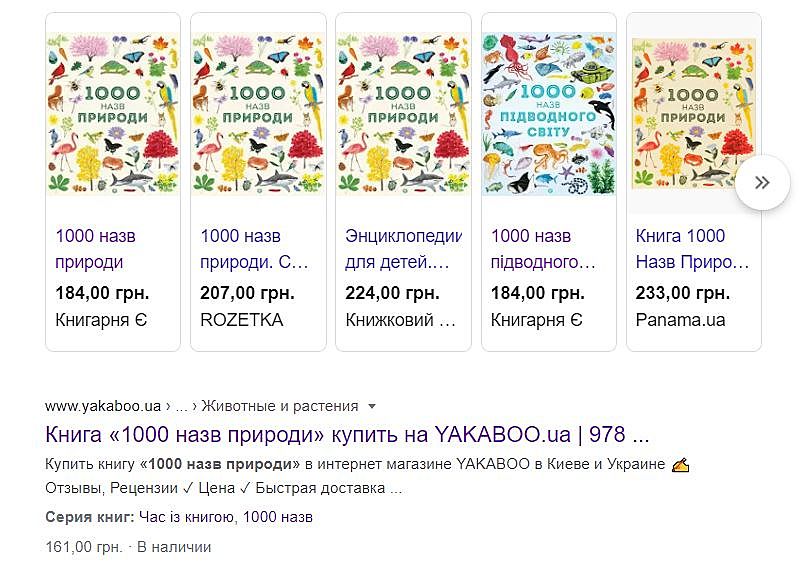Open the ROZETKA book cover image
Image resolution: width=808 pixels, height=587 pixels.
pyautogui.click(x=258, y=113)
